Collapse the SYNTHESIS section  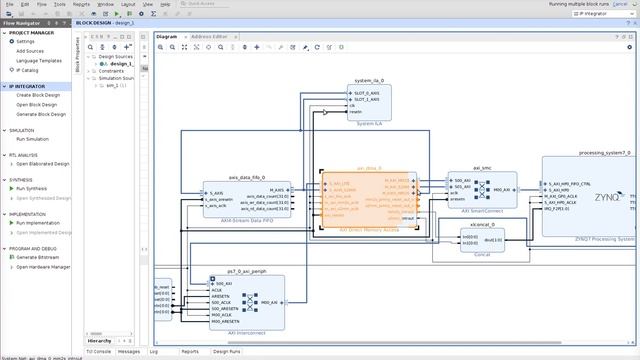[x=5, y=180]
